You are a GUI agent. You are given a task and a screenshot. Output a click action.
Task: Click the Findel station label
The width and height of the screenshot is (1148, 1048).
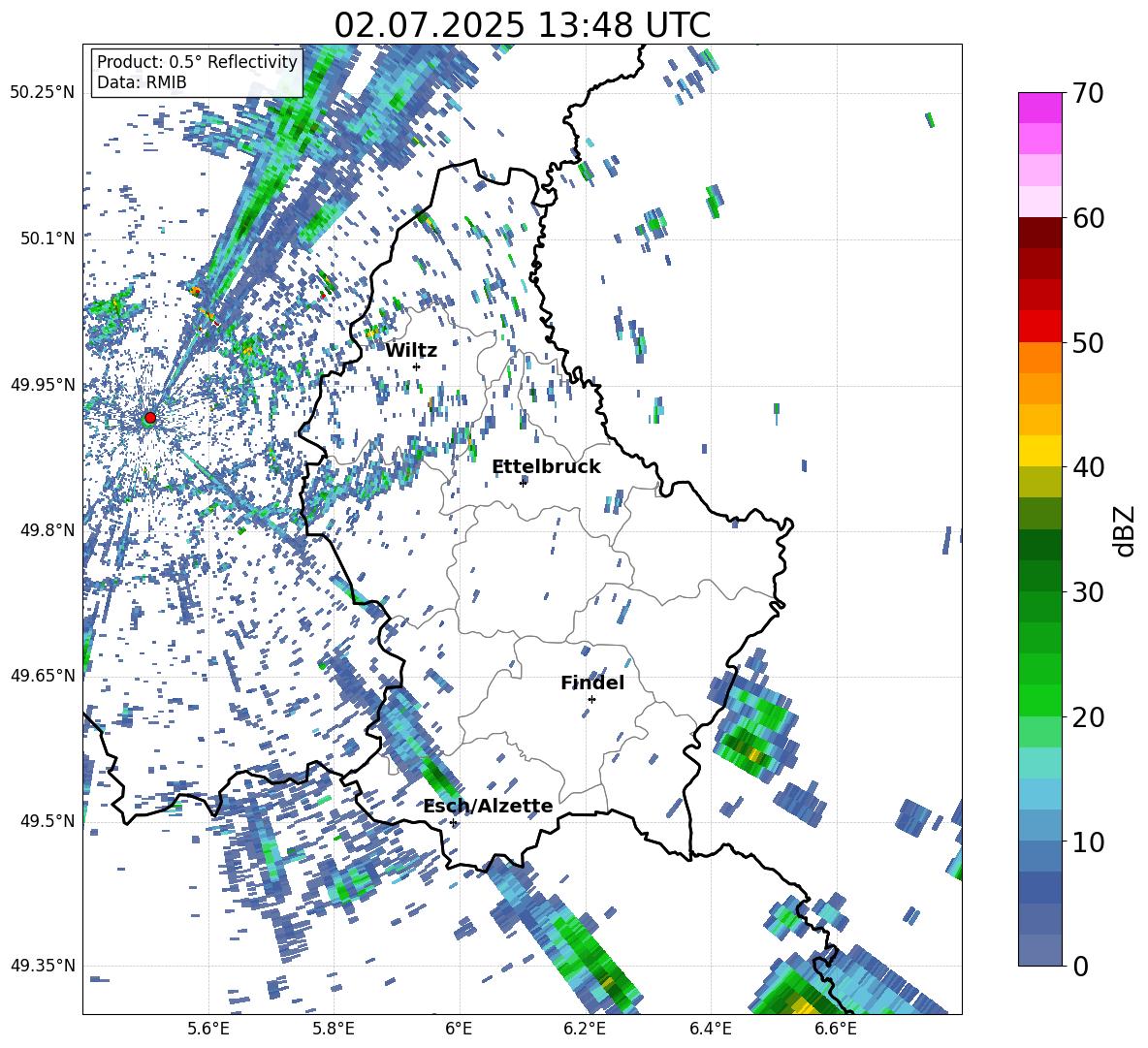tap(592, 683)
